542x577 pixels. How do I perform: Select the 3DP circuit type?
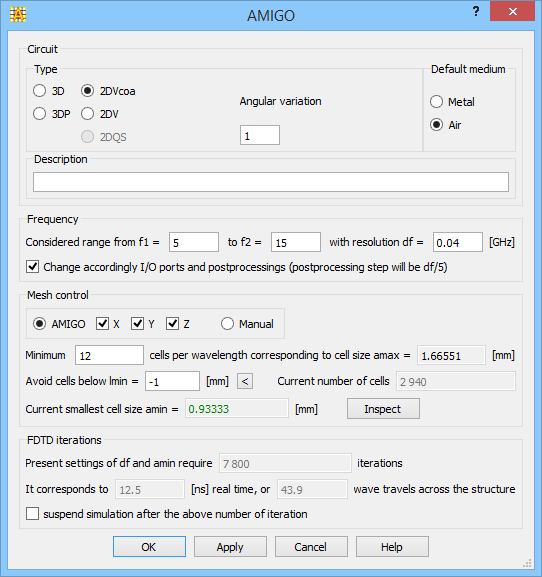(x=39, y=114)
